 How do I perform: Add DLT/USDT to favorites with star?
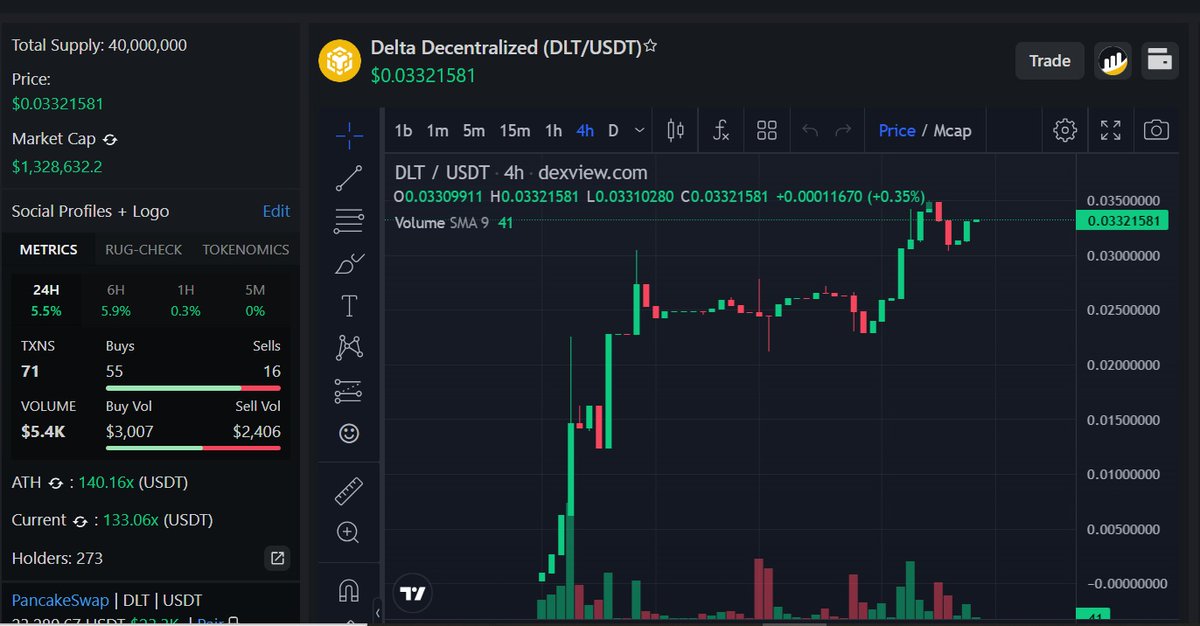point(650,46)
